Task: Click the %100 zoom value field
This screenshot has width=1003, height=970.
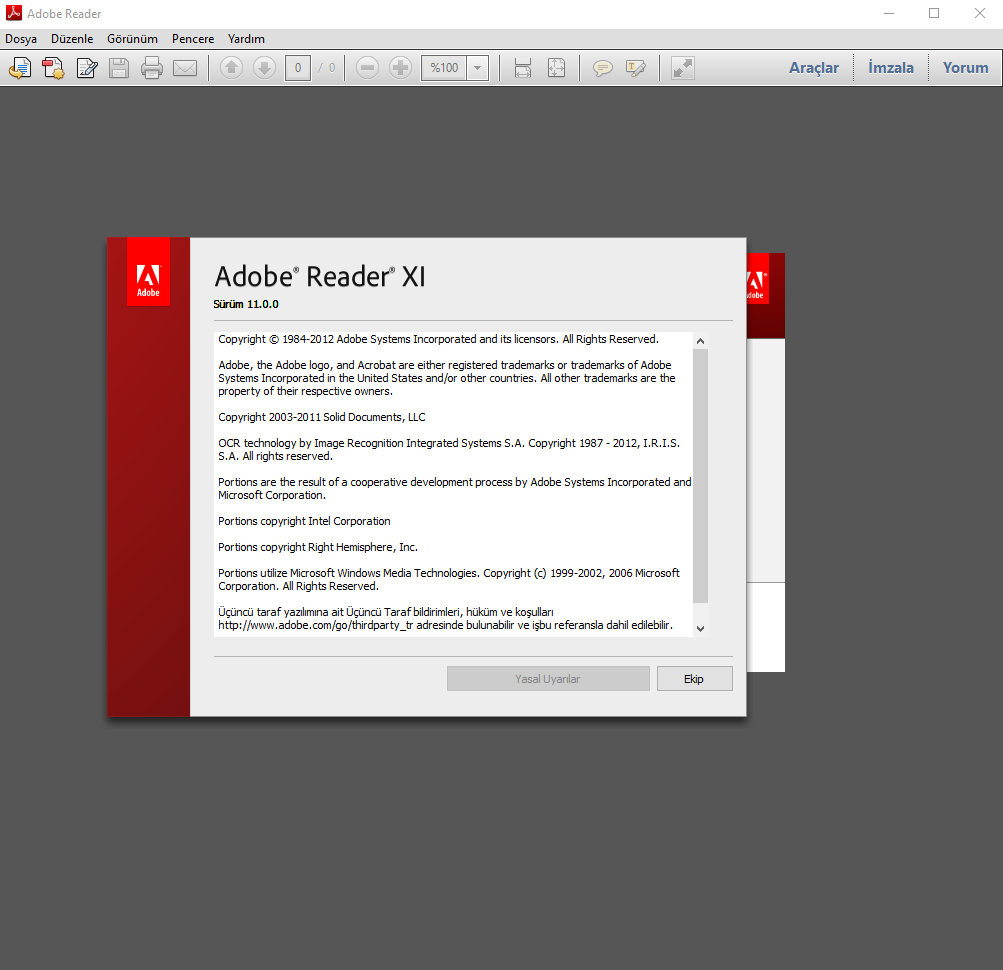Action: point(444,68)
